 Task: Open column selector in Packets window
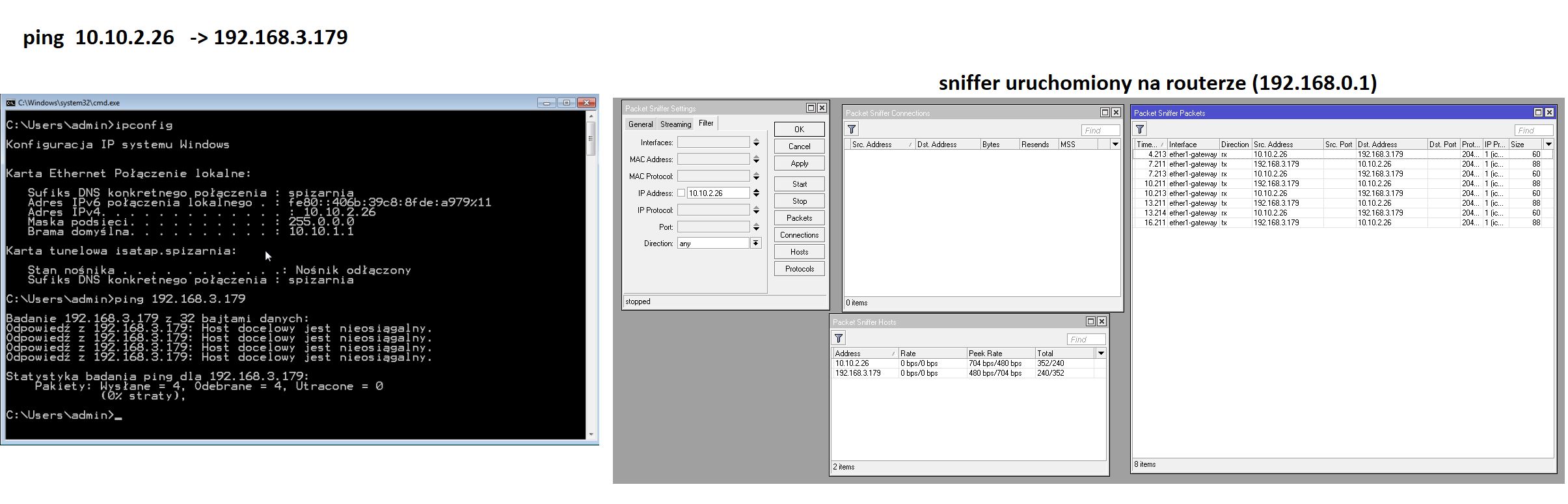[x=1548, y=144]
